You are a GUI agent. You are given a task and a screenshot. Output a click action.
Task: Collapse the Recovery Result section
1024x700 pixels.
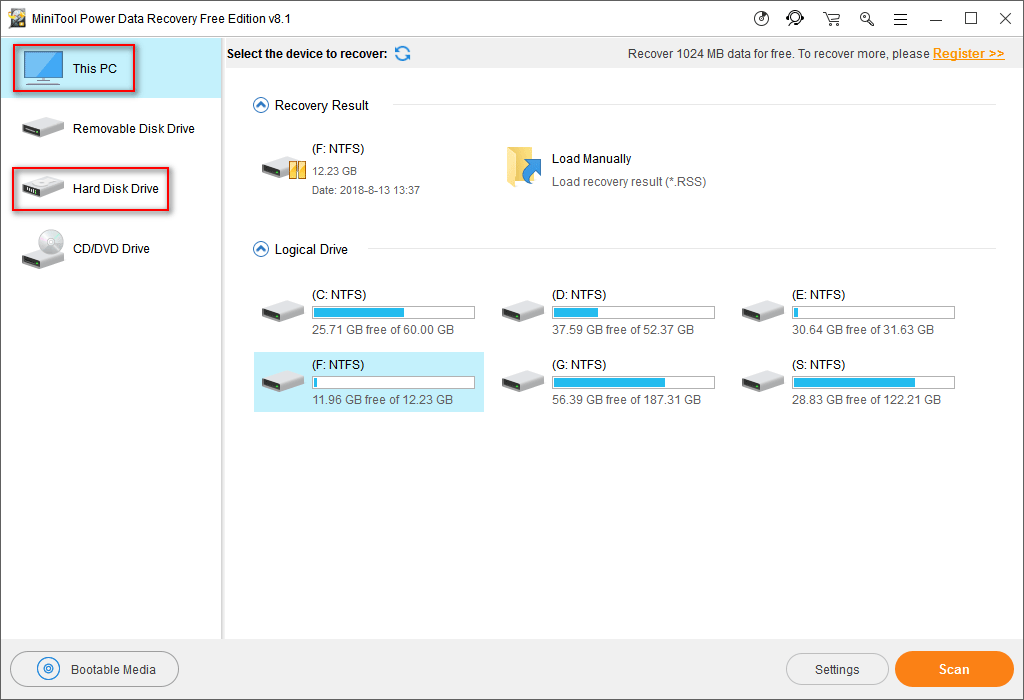[x=261, y=105]
